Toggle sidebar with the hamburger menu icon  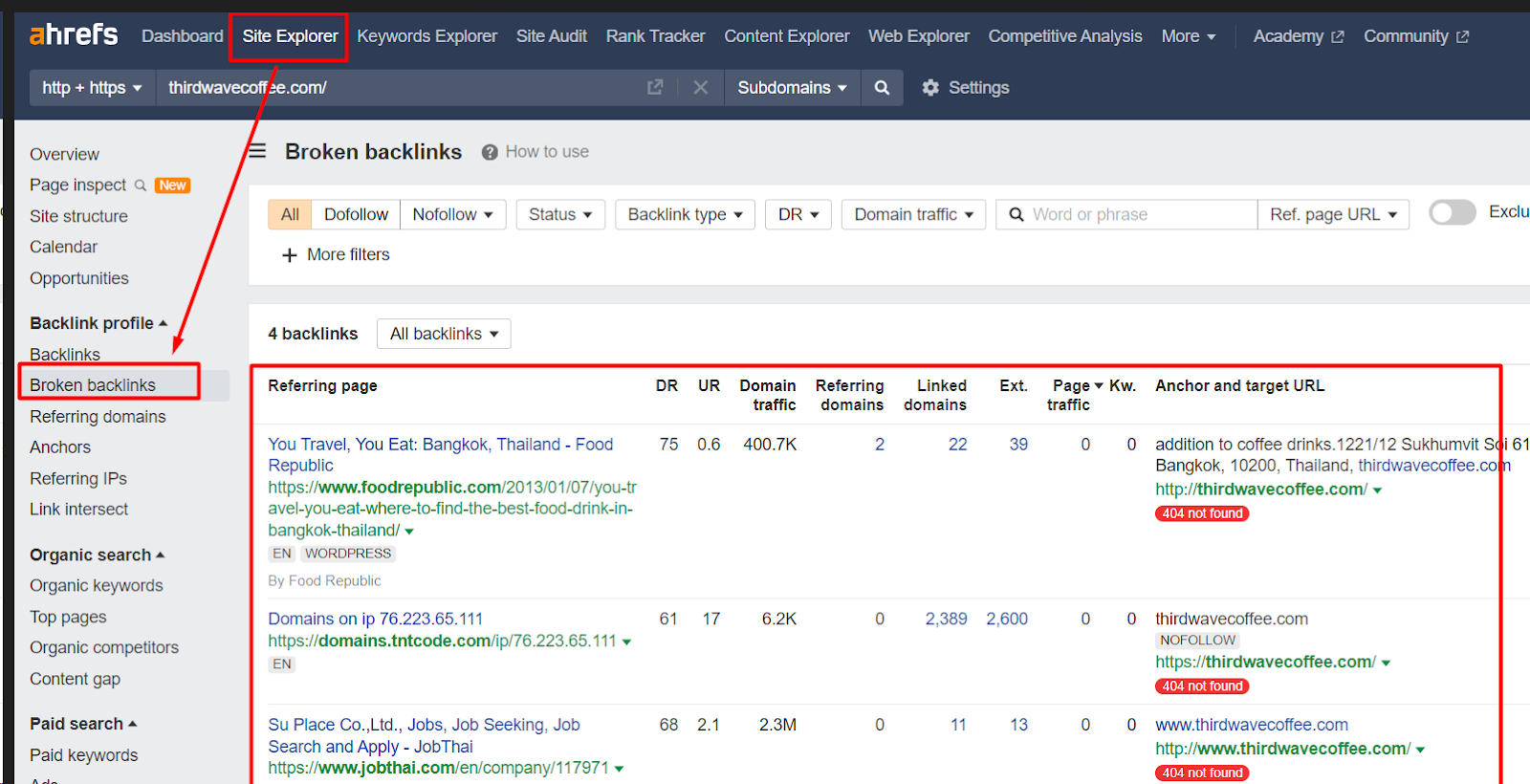click(257, 151)
